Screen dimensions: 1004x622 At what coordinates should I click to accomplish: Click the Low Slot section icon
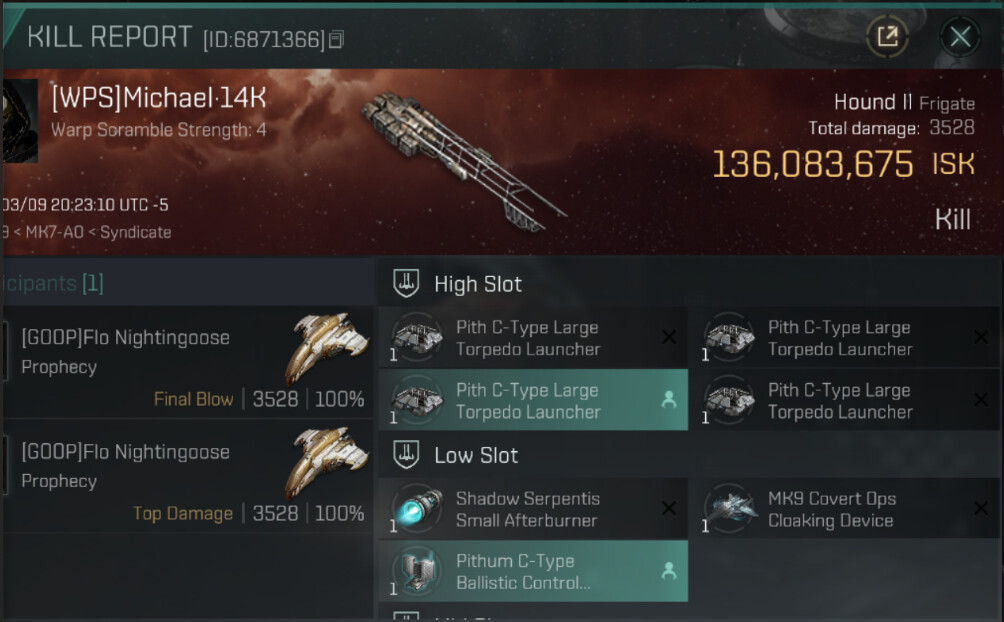[x=405, y=455]
